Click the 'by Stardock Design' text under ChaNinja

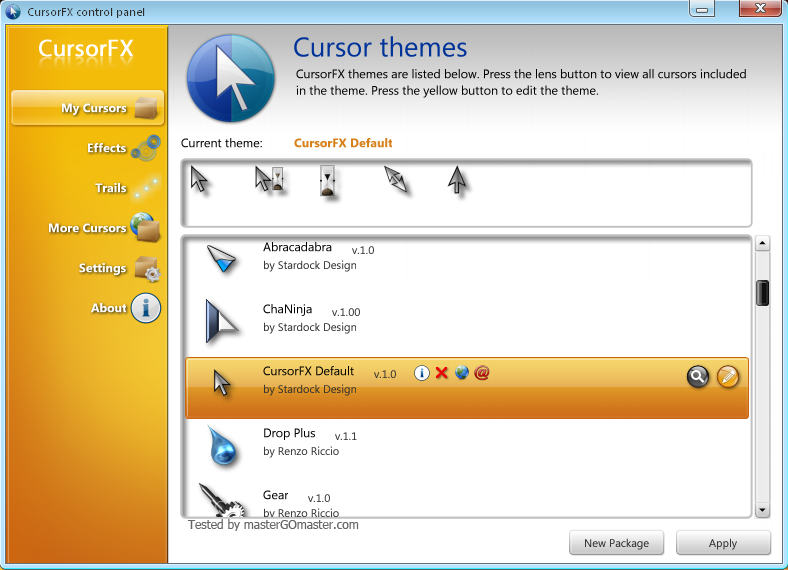click(x=310, y=327)
